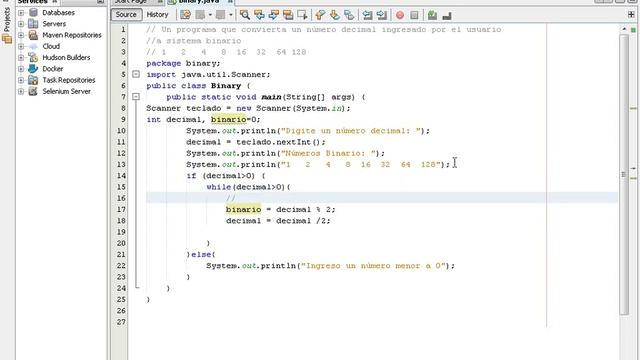Click scroll-up arrow of editor scrollbar

click(624, 29)
